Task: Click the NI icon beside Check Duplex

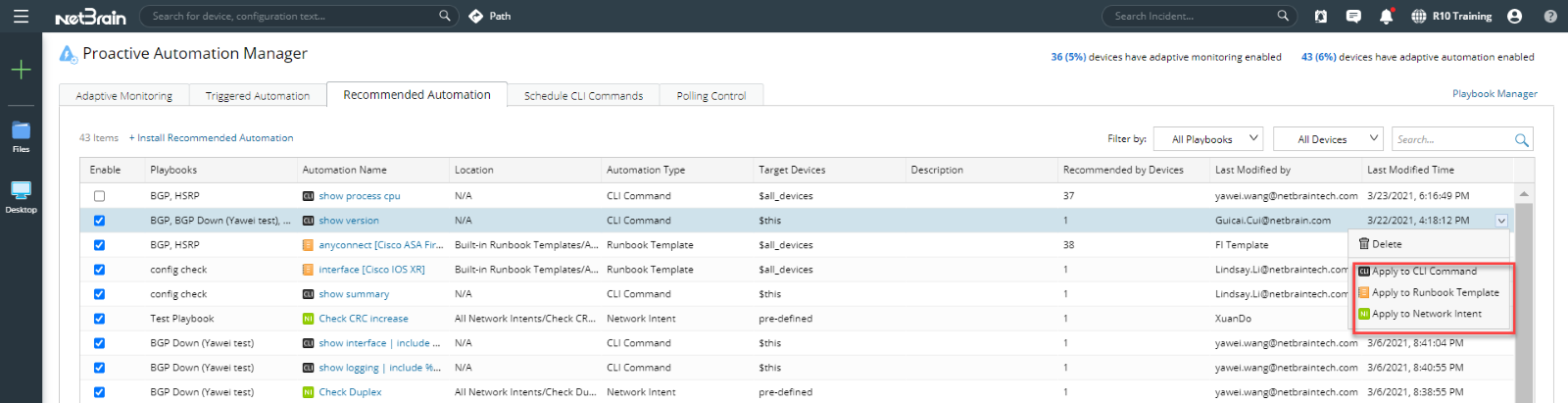Action: coord(308,392)
